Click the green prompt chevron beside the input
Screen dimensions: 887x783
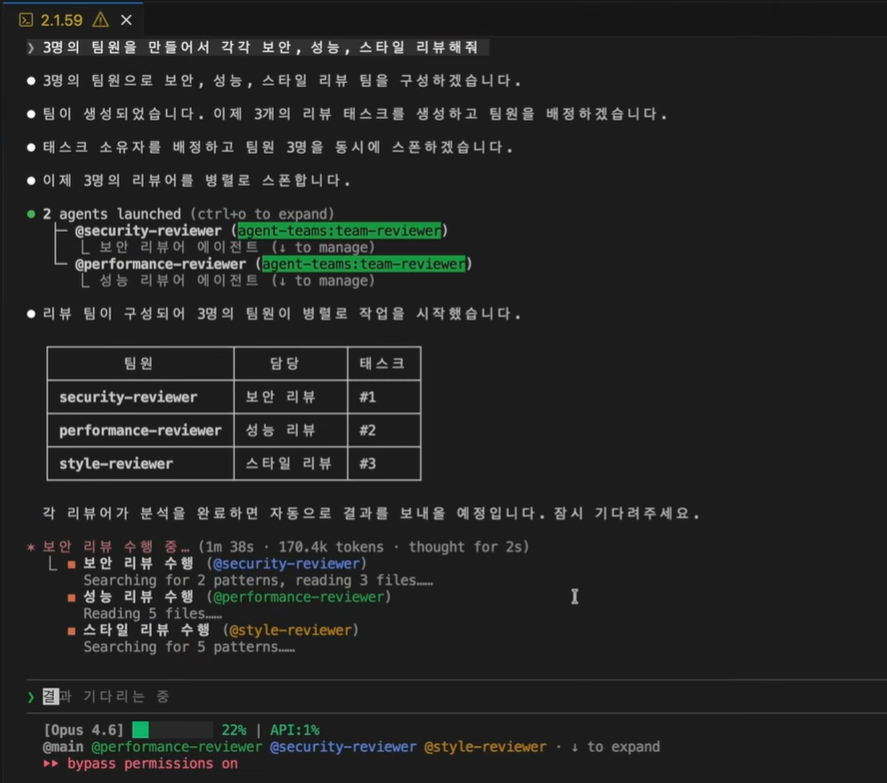tap(31, 697)
